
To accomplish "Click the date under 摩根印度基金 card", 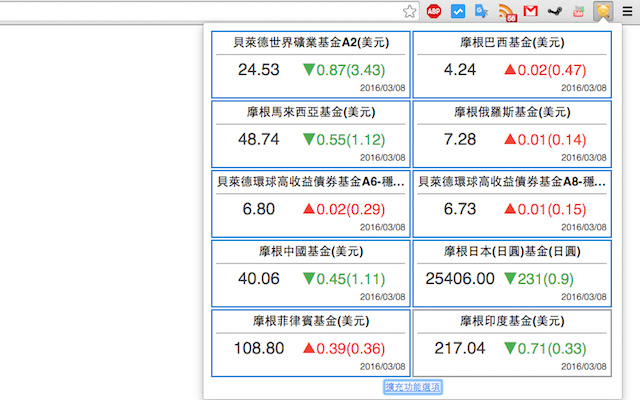I will click(584, 367).
